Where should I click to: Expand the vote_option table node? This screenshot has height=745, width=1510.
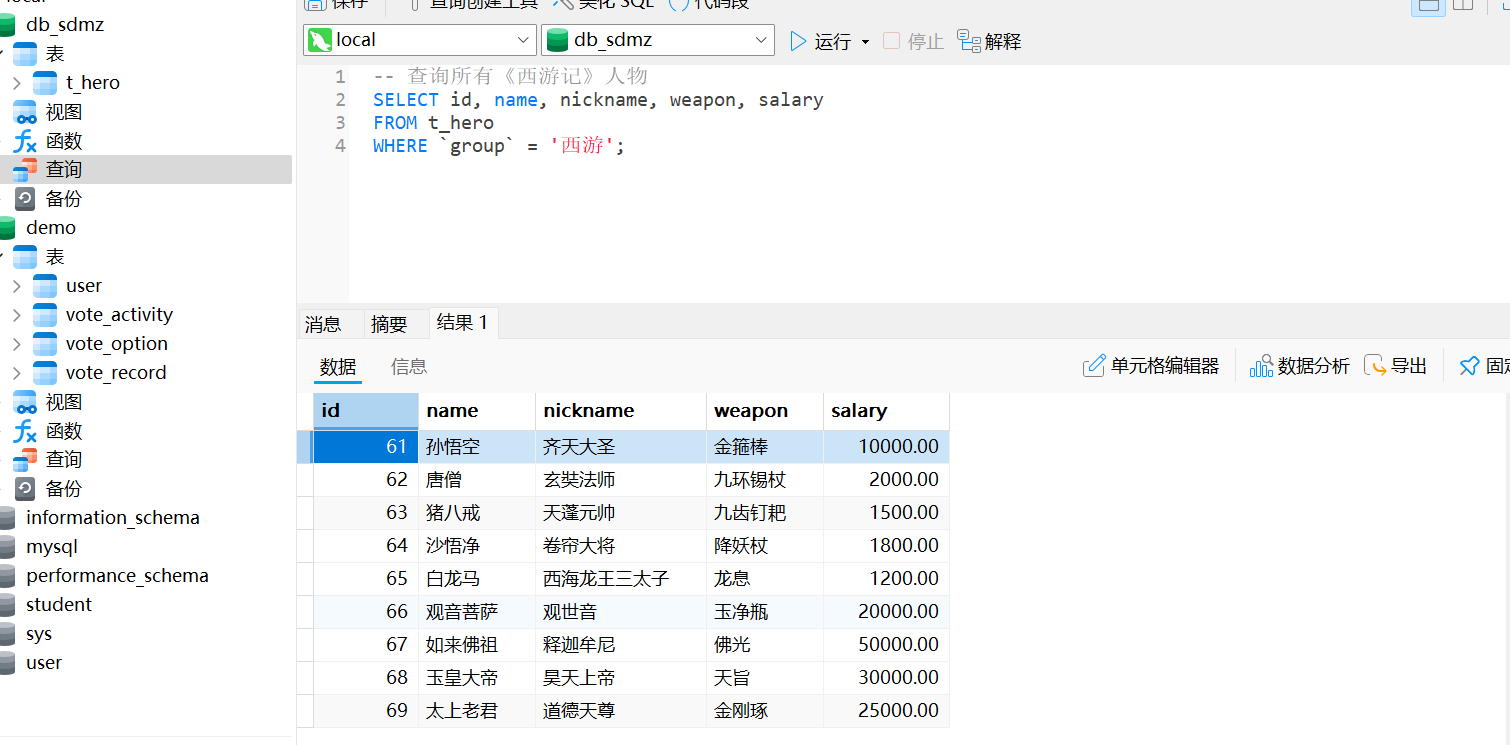(x=16, y=344)
